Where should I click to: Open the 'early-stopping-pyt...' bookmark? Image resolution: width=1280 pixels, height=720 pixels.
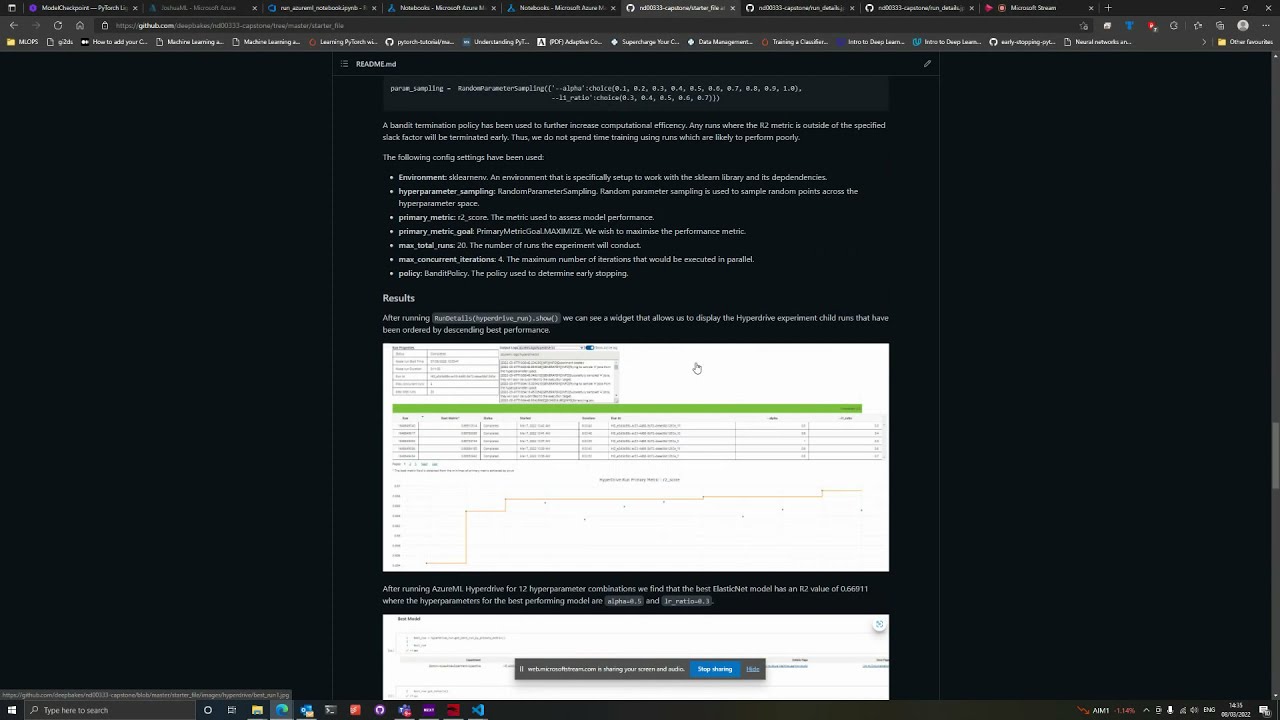(x=1022, y=42)
